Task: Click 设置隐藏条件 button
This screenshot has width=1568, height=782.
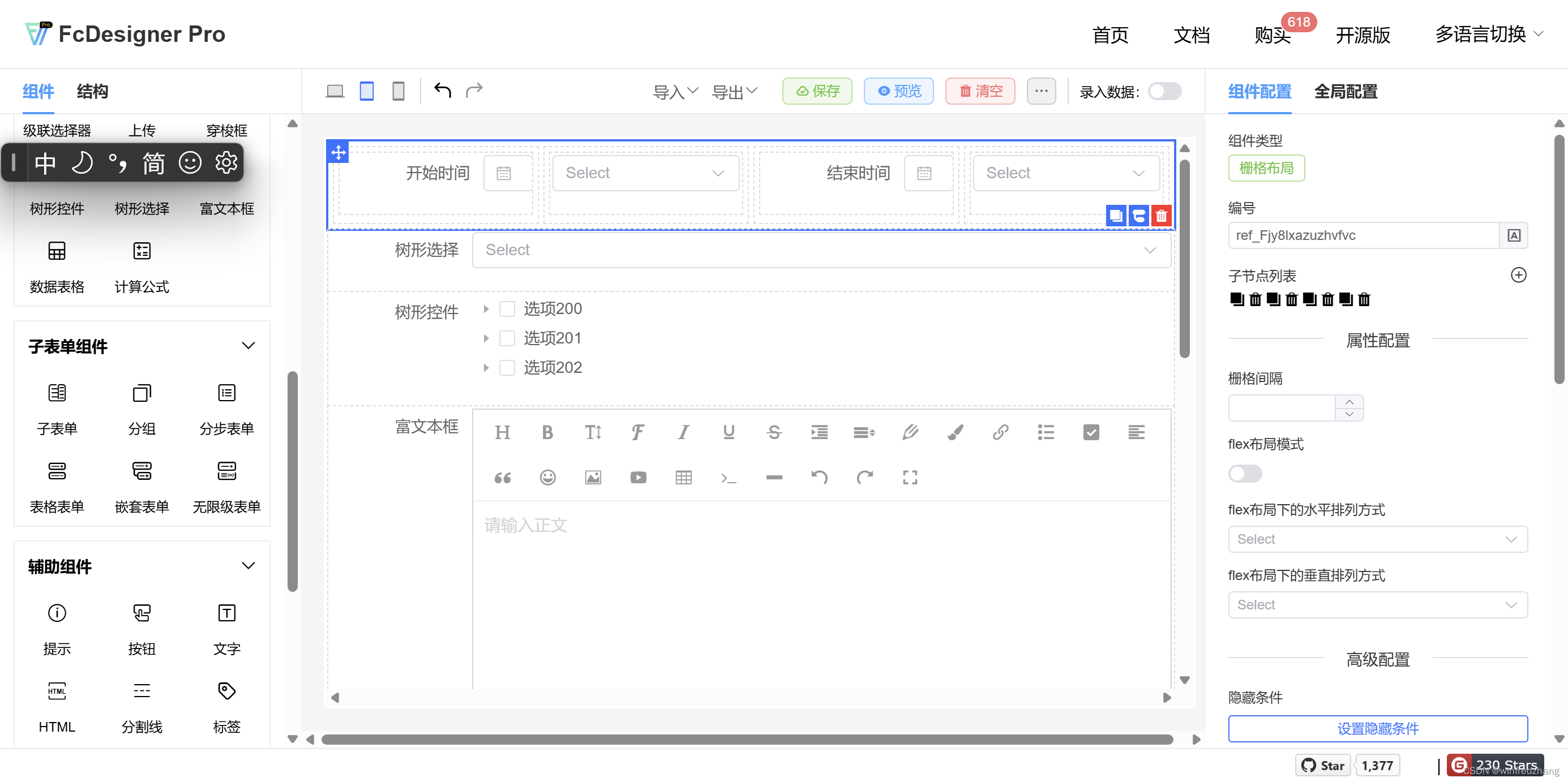Action: 1378,728
